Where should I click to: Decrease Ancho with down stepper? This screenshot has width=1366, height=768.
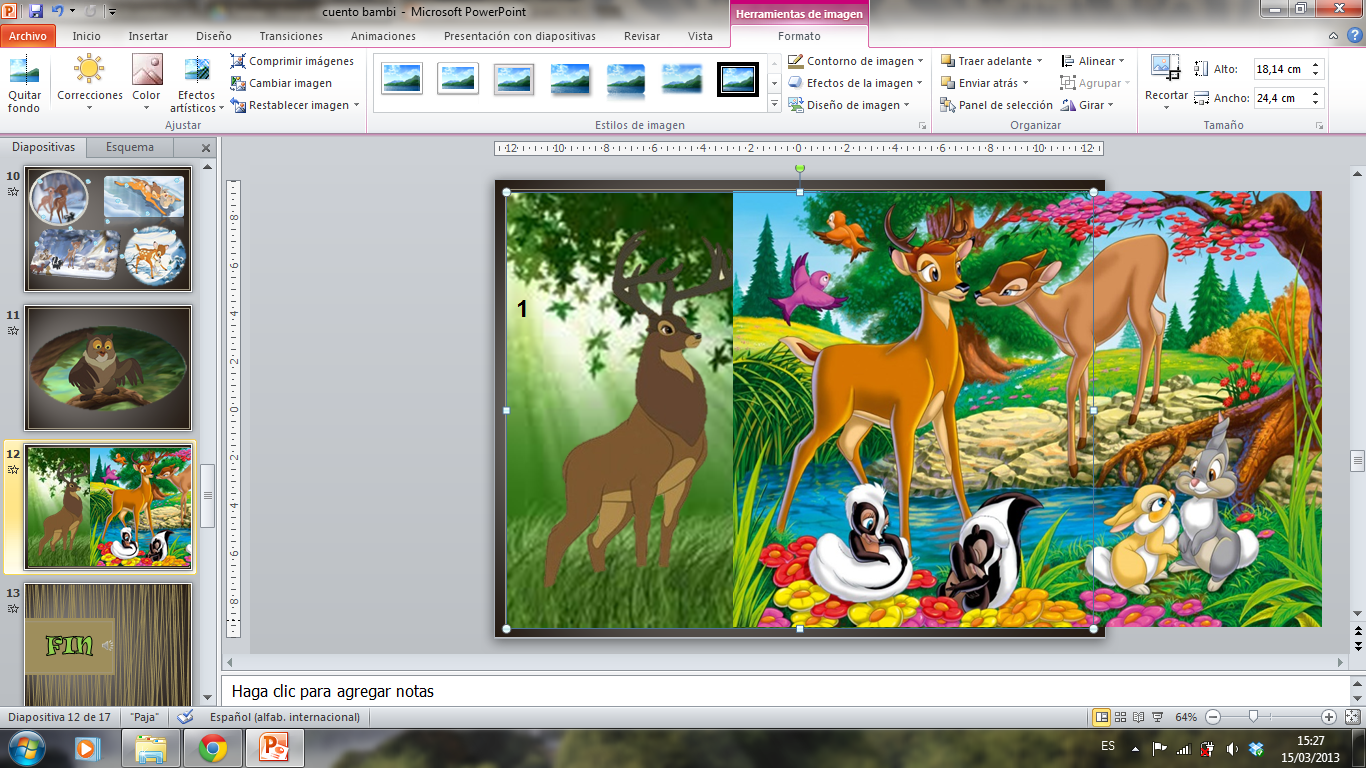click(x=1316, y=103)
